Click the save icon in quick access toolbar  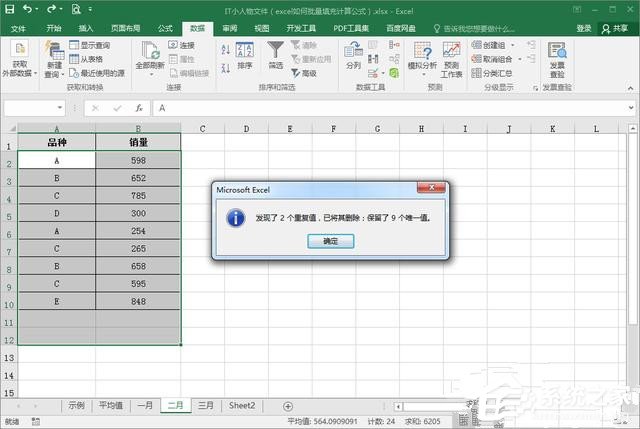coord(10,8)
